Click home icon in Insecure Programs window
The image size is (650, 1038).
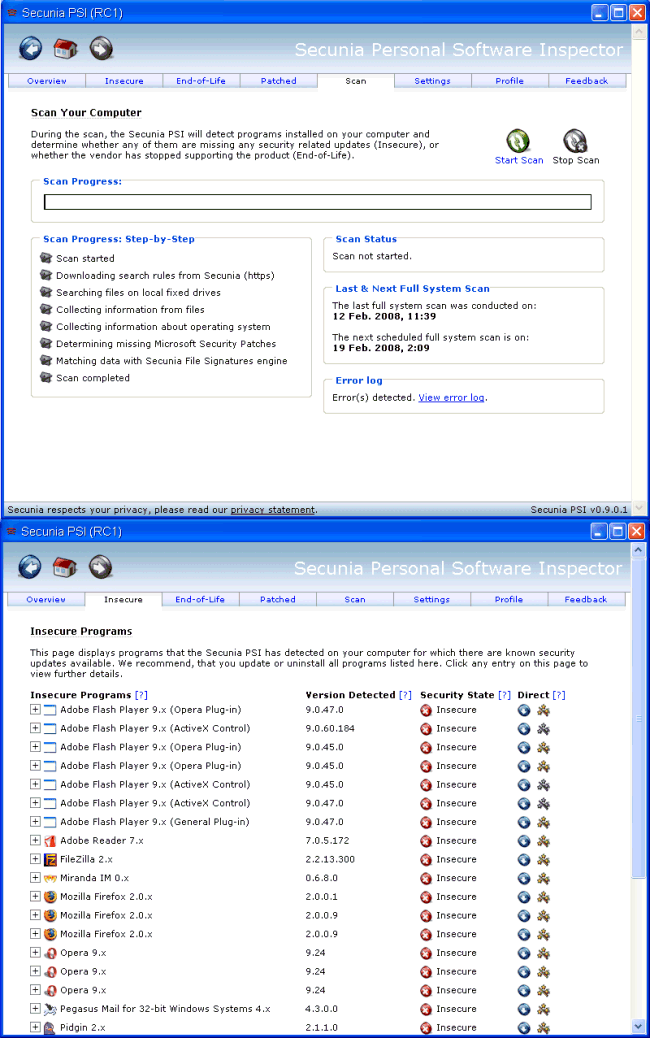(x=65, y=567)
